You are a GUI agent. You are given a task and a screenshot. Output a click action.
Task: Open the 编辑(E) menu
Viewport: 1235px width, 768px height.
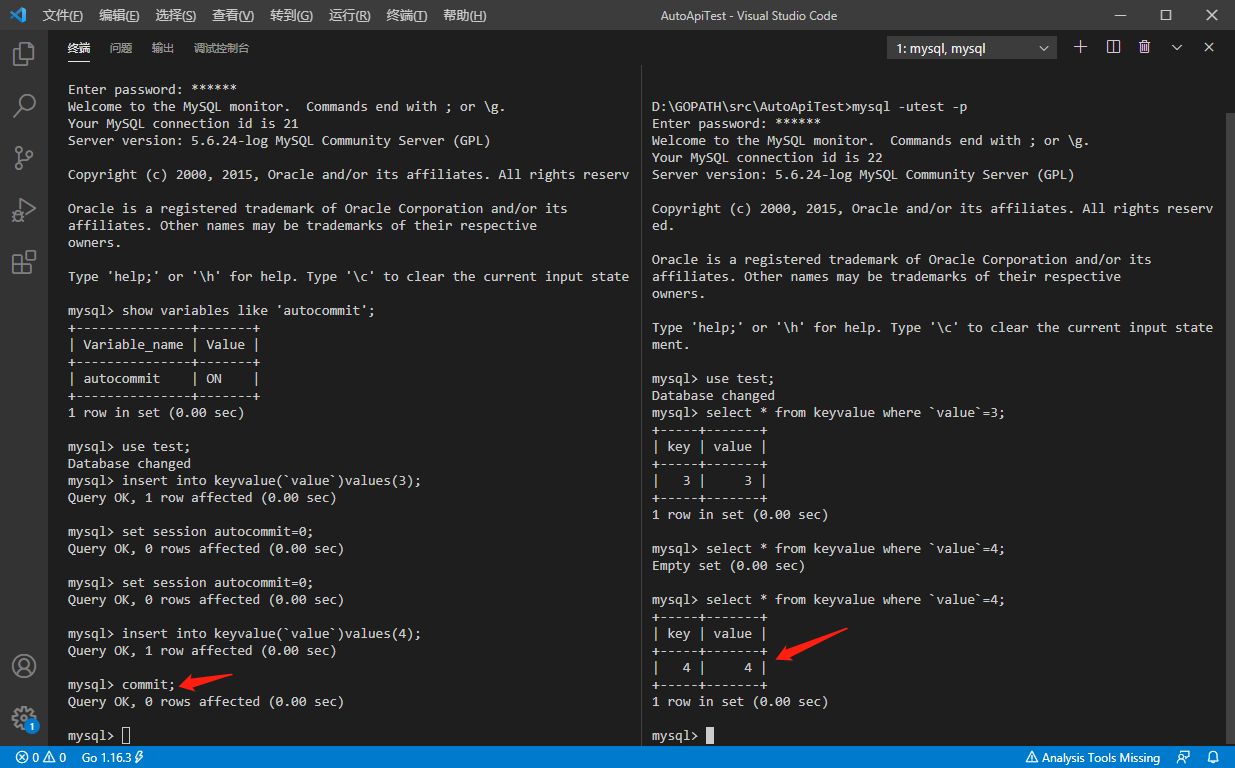pyautogui.click(x=119, y=15)
